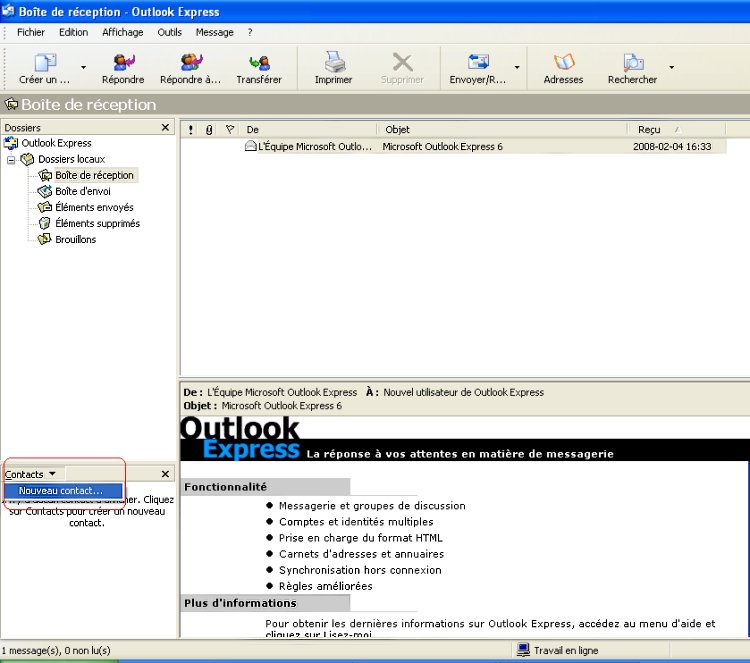Image resolution: width=750 pixels, height=663 pixels.
Task: Open dropdown arrow beside Créer un message
Action: [83, 68]
